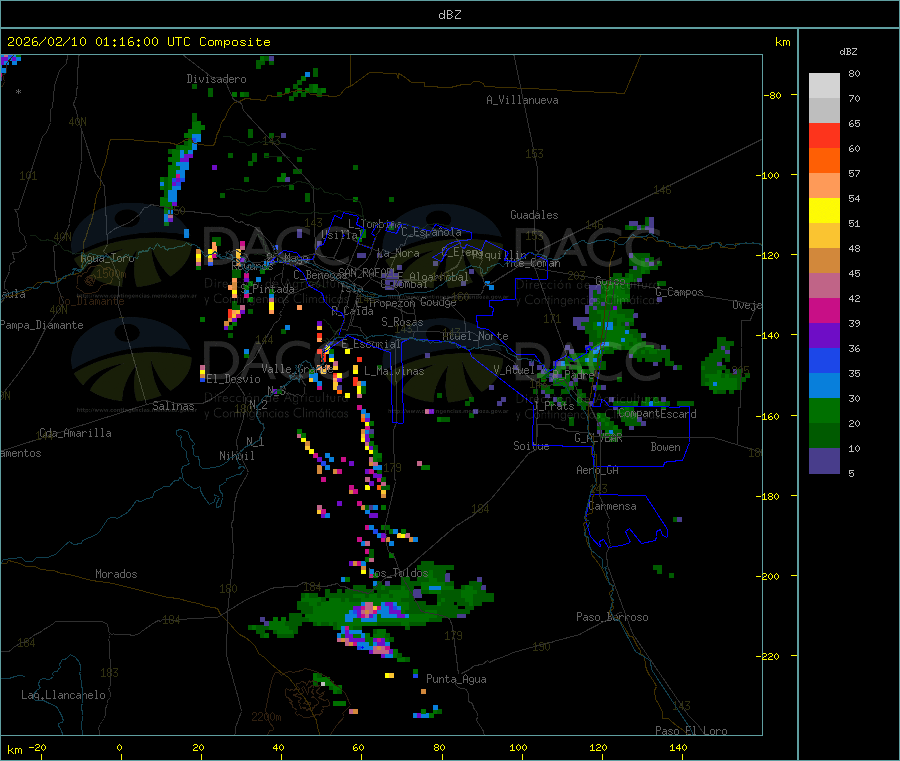The width and height of the screenshot is (900, 761).
Task: Click the 'Los_Toldos' location label
Action: [x=398, y=573]
